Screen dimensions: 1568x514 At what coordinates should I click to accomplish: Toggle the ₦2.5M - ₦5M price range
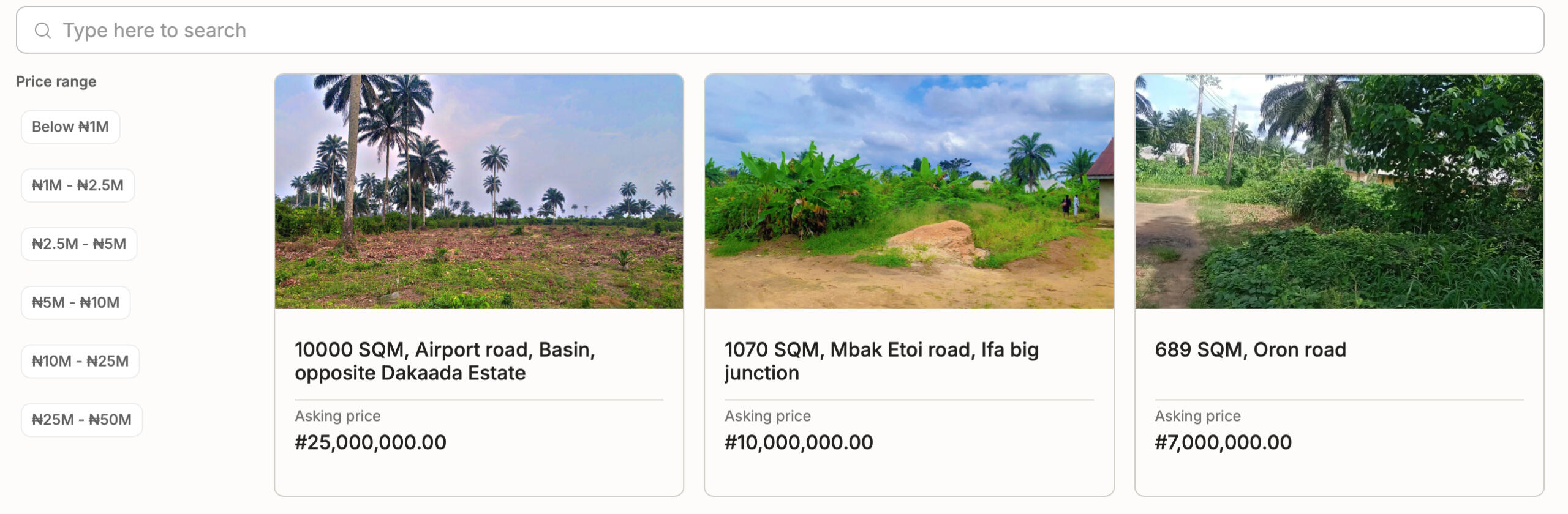coord(78,244)
